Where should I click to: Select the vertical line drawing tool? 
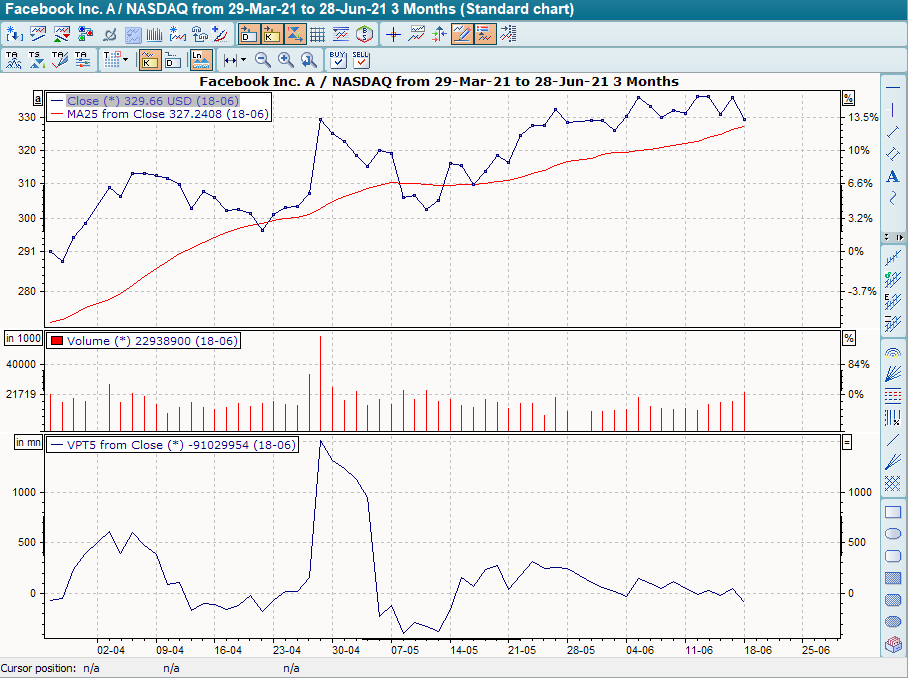coord(893,109)
